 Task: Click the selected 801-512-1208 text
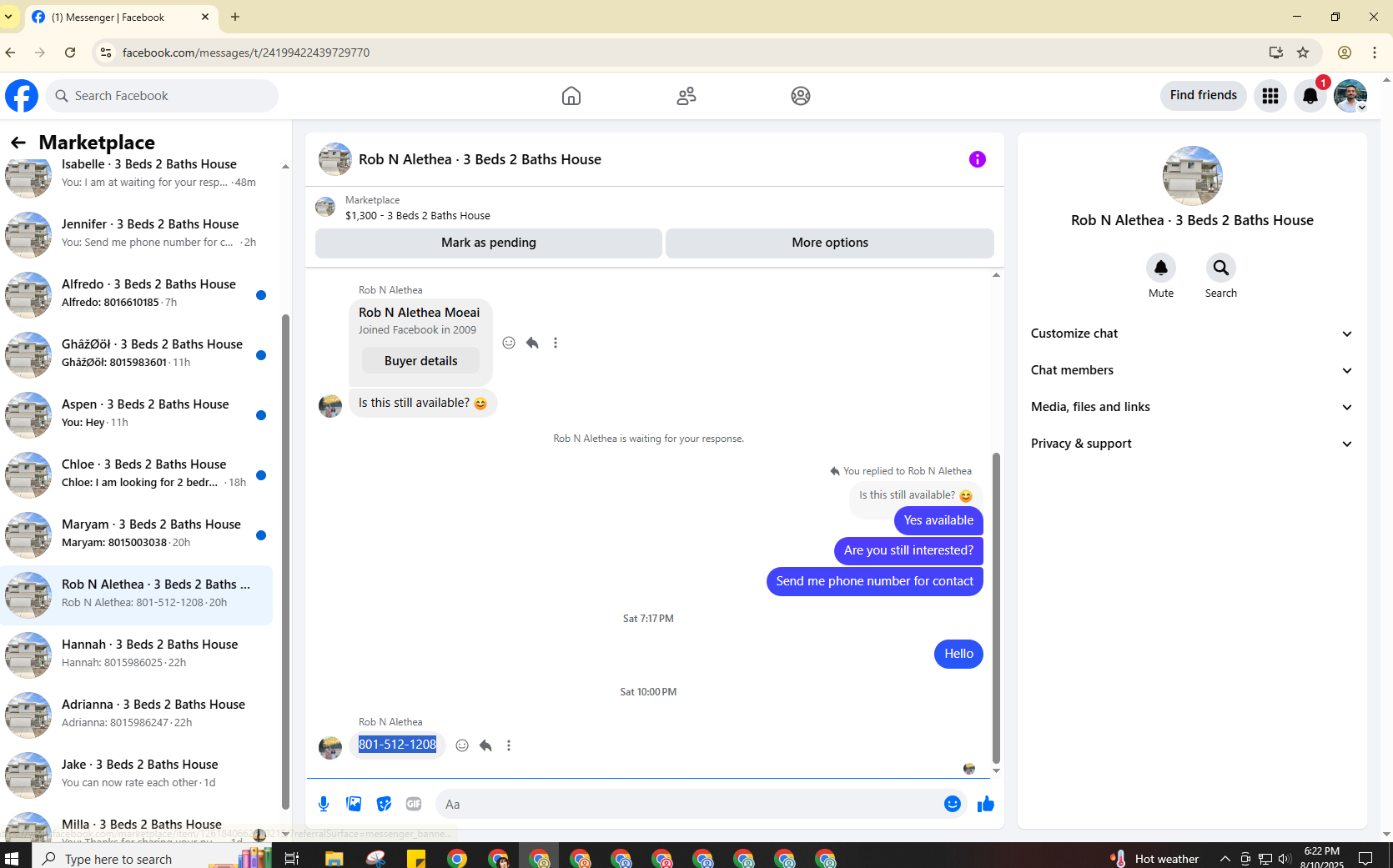click(397, 745)
